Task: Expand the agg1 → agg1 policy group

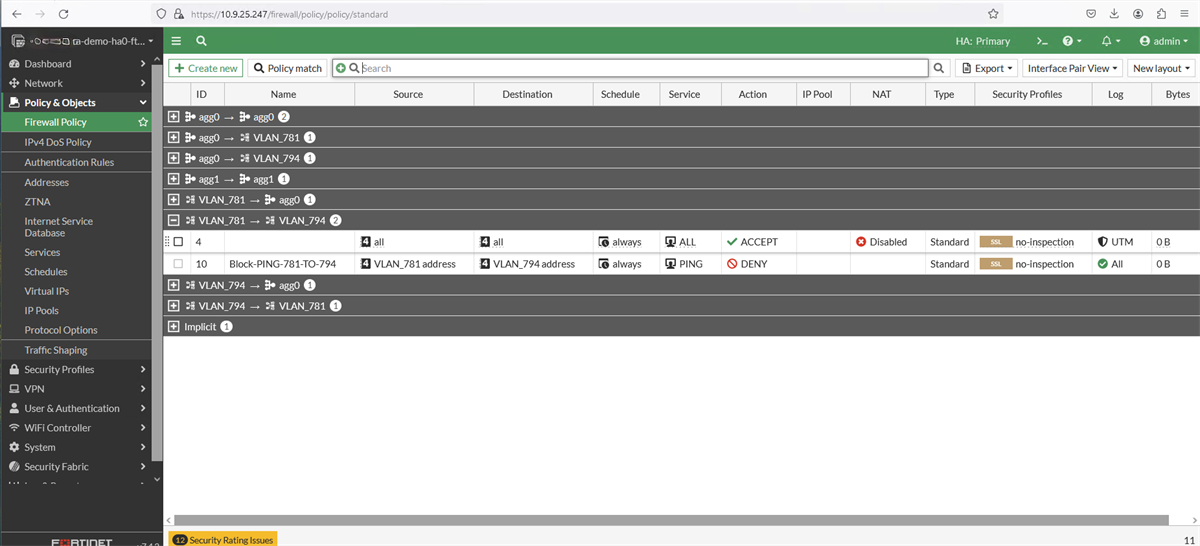Action: click(174, 179)
